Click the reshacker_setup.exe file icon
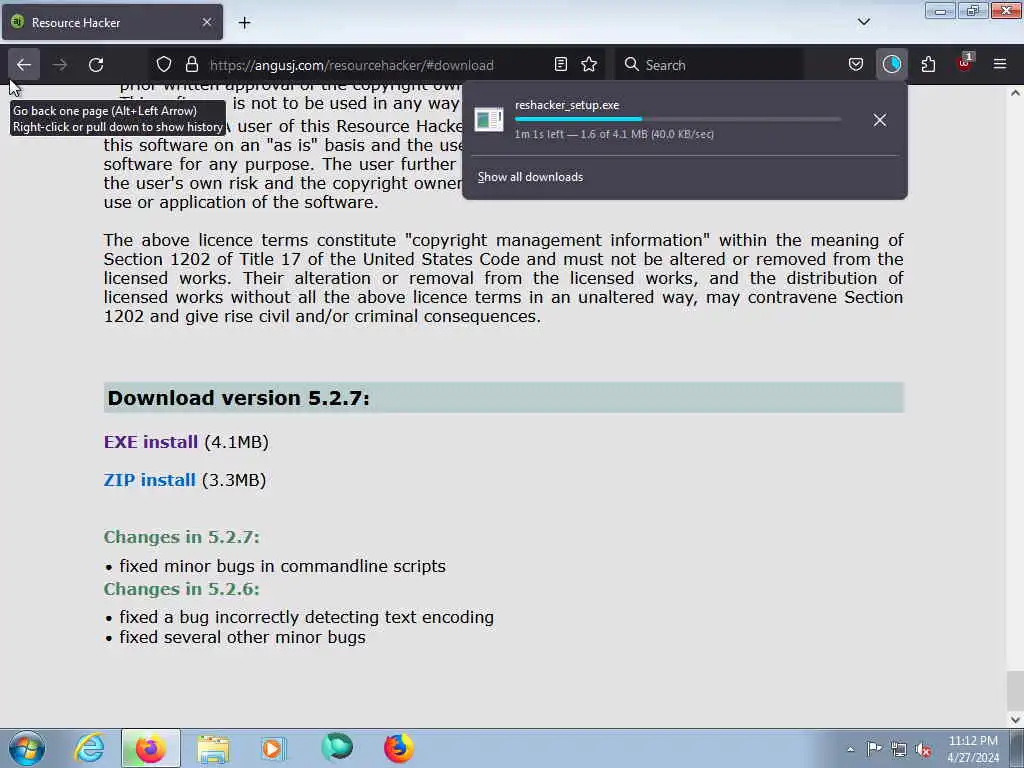The image size is (1024, 768). [x=488, y=120]
